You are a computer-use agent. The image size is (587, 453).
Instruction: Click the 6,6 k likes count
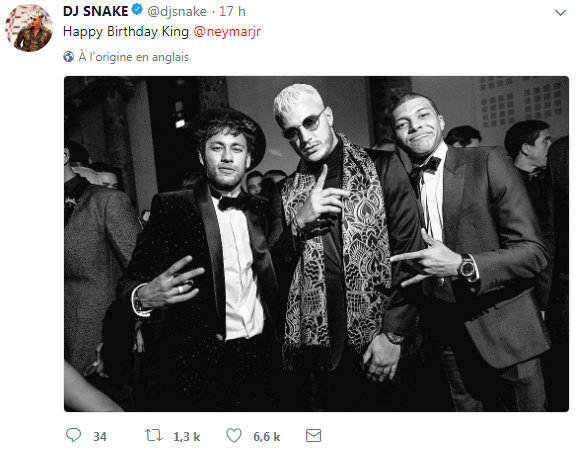tap(267, 437)
